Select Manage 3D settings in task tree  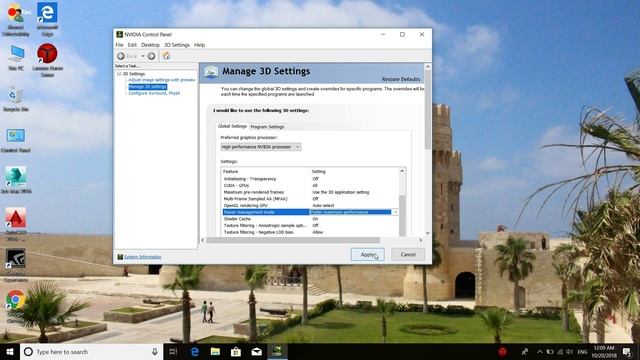[147, 87]
